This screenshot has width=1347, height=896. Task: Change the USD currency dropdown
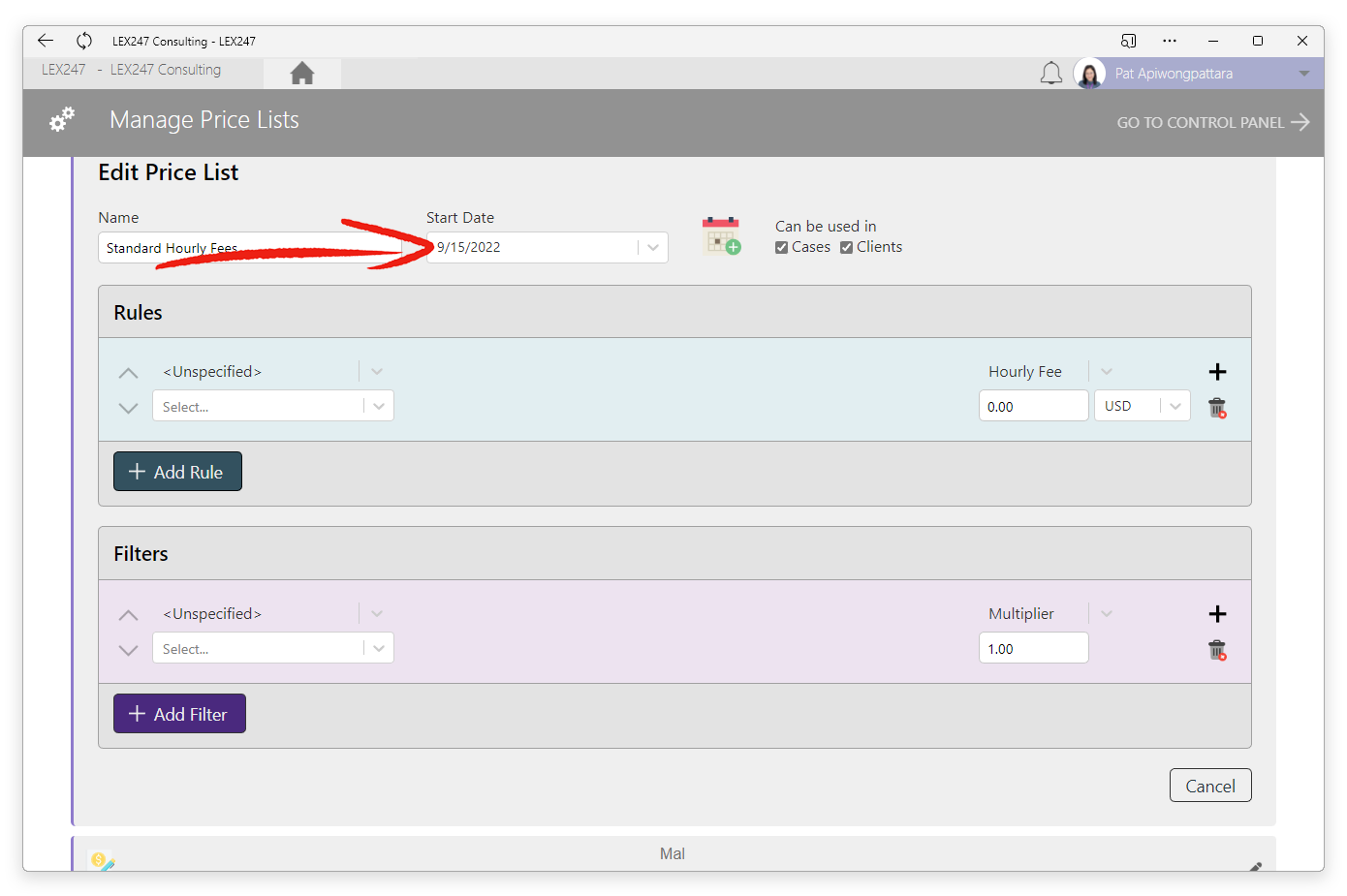tap(1143, 406)
